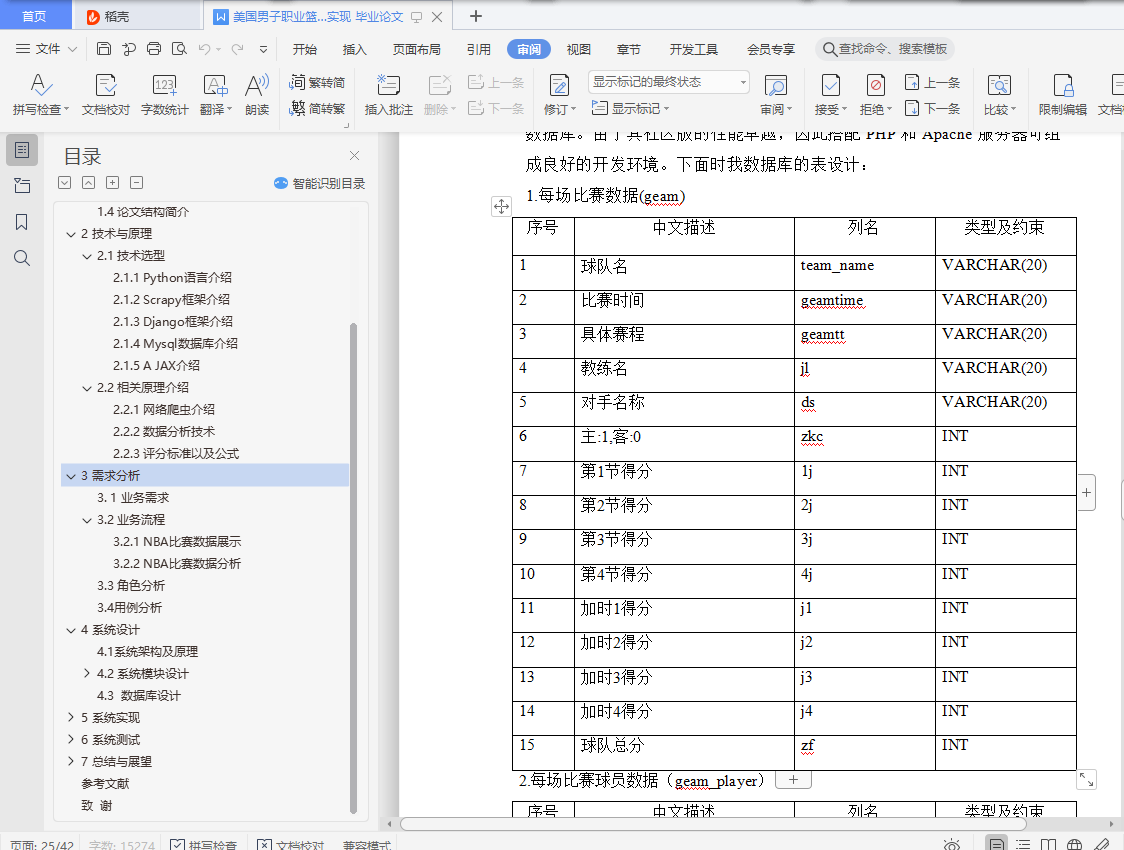Click the Save icon in quick access toolbar
This screenshot has width=1124, height=850.
click(x=104, y=49)
